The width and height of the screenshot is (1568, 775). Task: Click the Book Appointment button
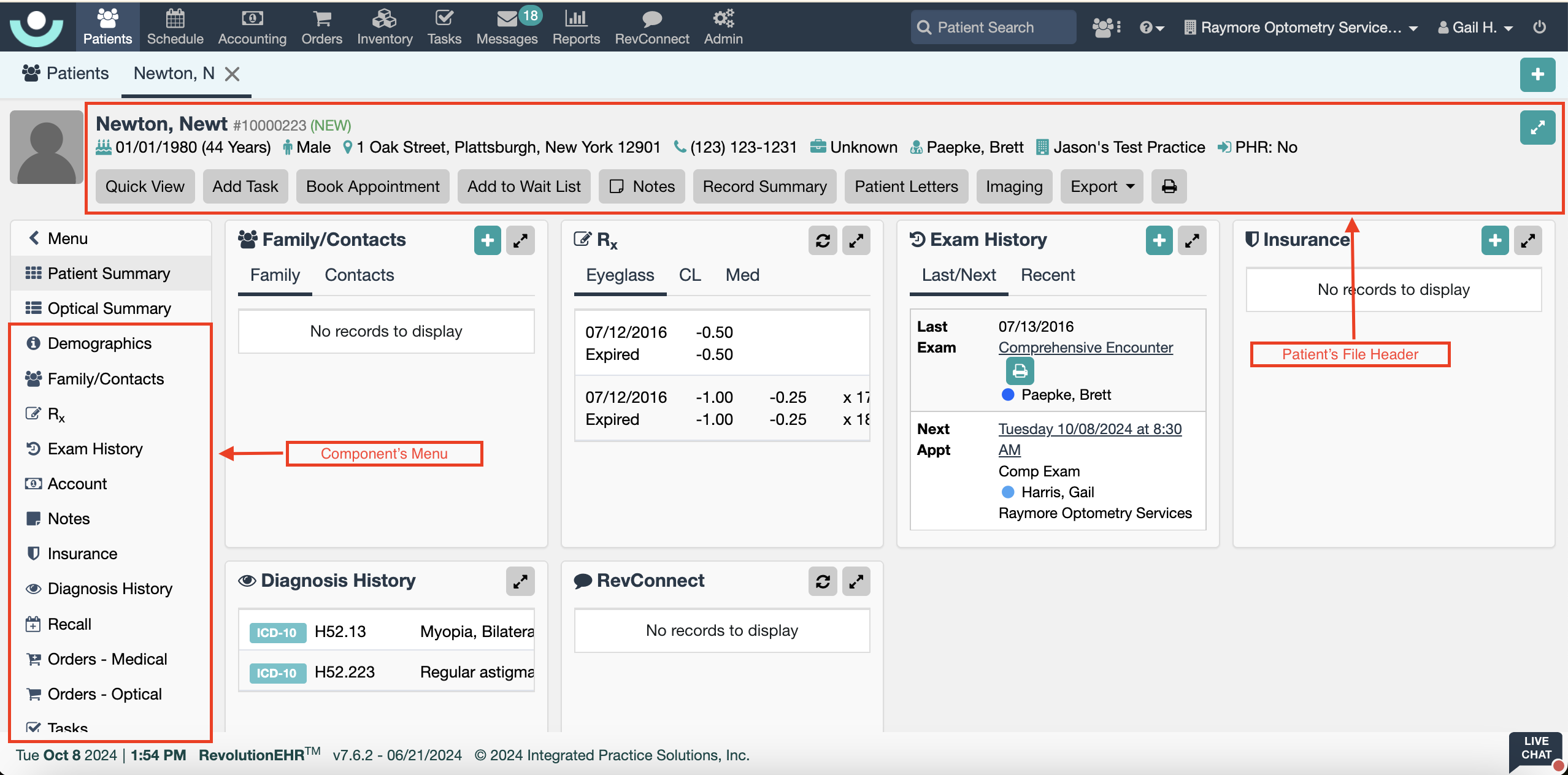pyautogui.click(x=372, y=186)
